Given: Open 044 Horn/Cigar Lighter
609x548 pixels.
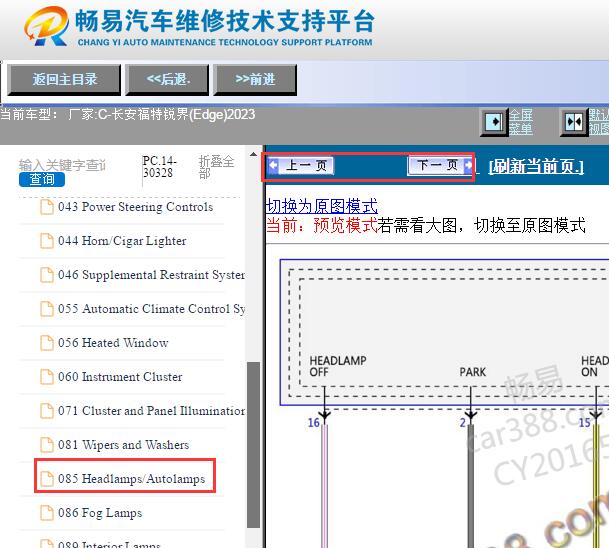Looking at the screenshot, I should [x=122, y=241].
